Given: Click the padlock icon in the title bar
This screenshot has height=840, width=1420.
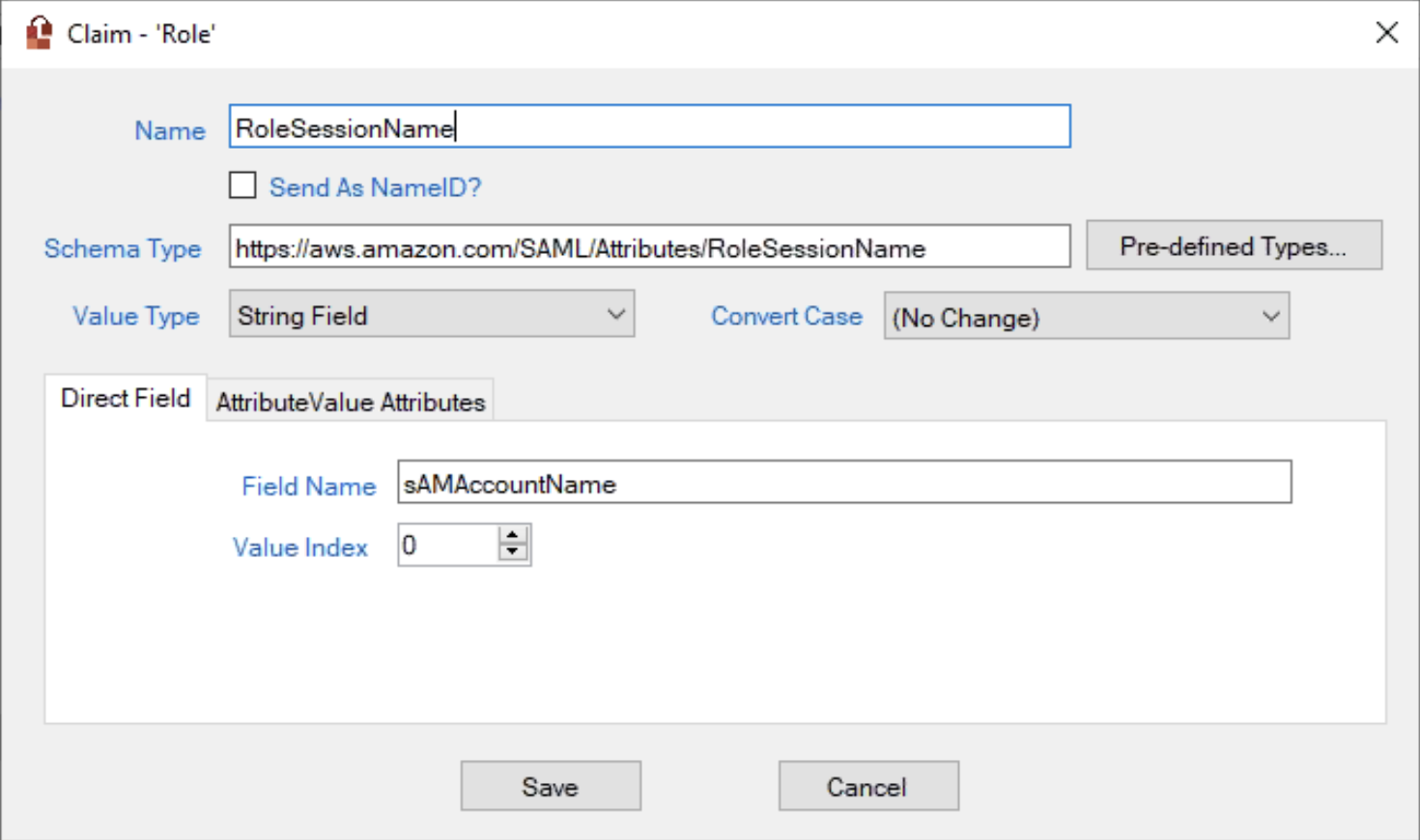Looking at the screenshot, I should click(39, 32).
